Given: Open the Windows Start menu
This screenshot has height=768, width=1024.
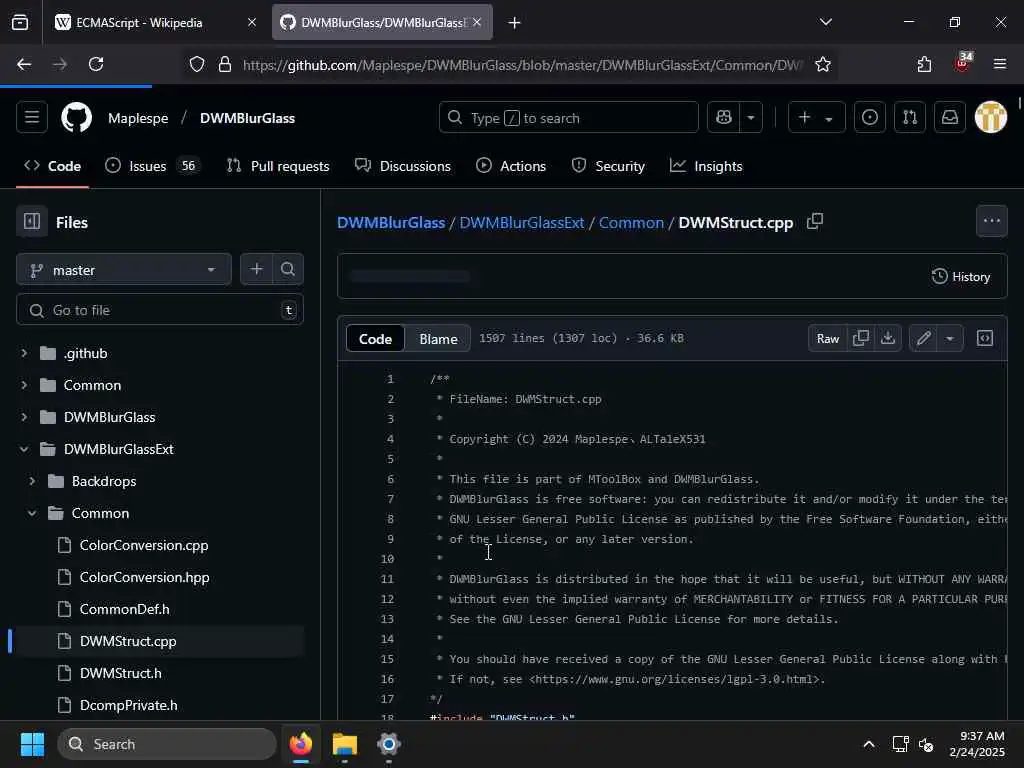Looking at the screenshot, I should tap(32, 744).
